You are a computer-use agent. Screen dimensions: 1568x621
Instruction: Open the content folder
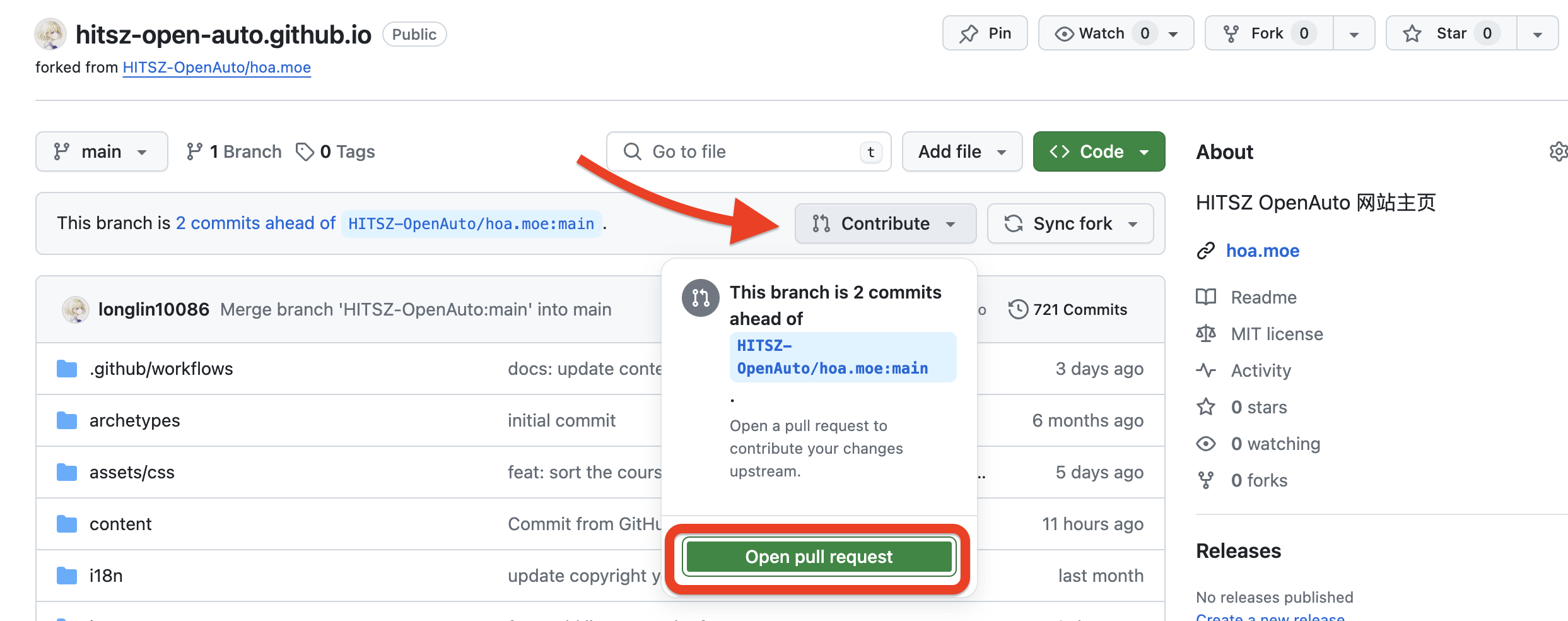point(120,524)
